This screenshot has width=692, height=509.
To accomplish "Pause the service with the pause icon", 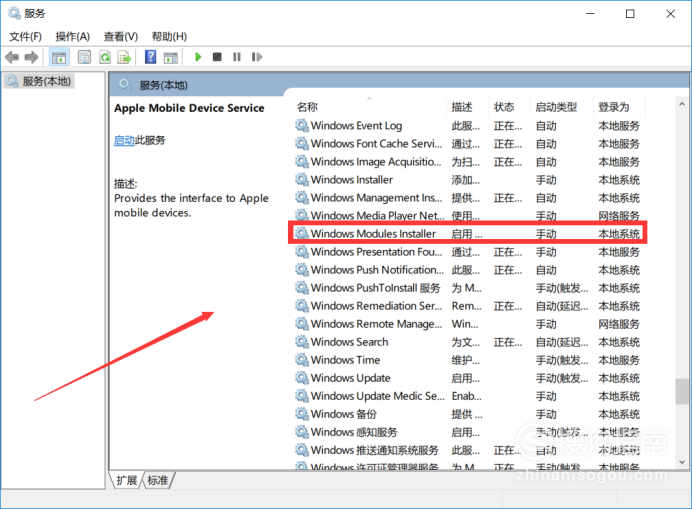I will [x=237, y=57].
